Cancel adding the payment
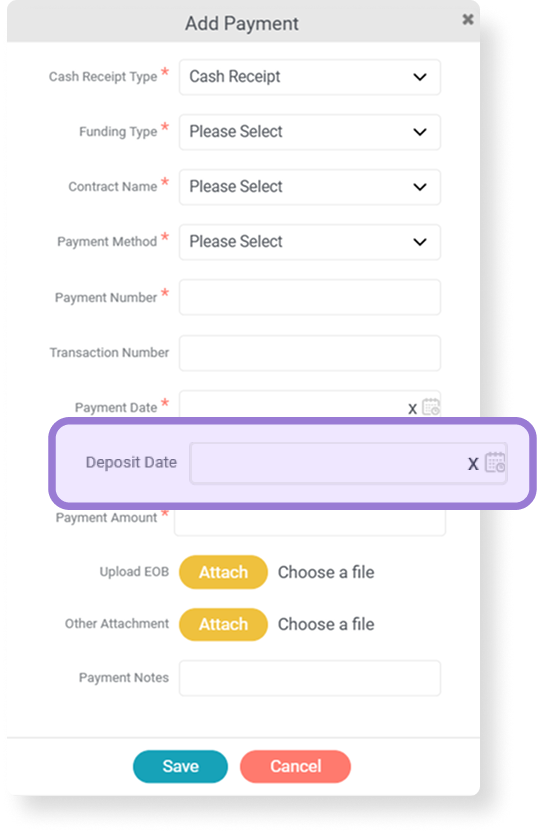Viewport: 537px width, 833px height. click(295, 766)
